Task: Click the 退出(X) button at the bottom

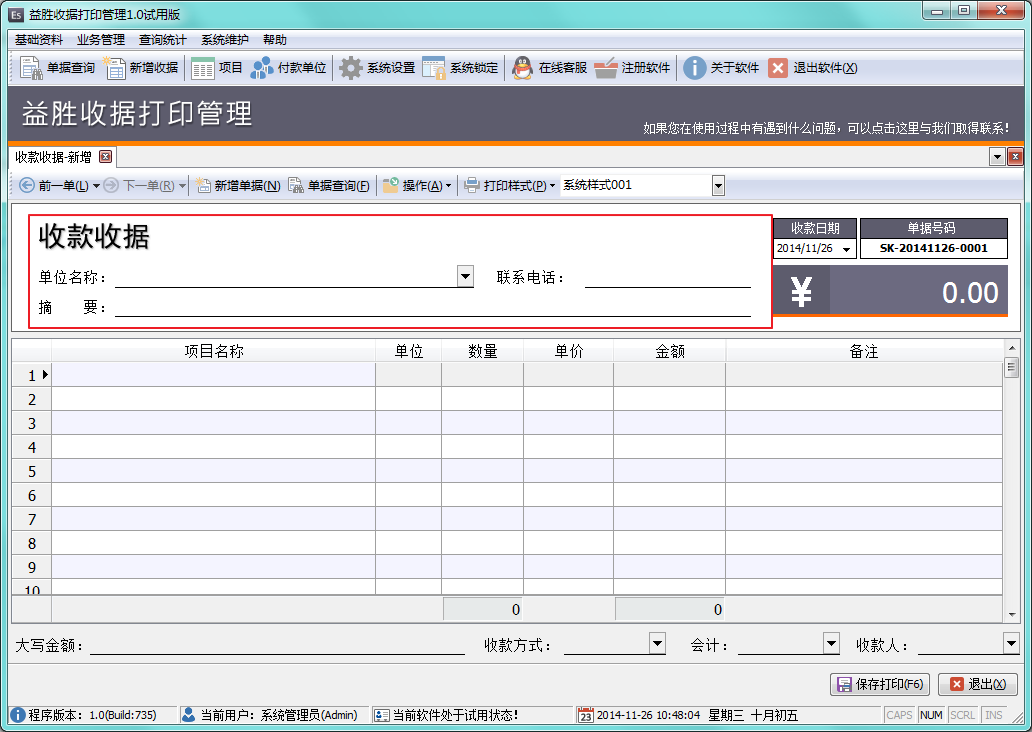Action: (x=977, y=685)
